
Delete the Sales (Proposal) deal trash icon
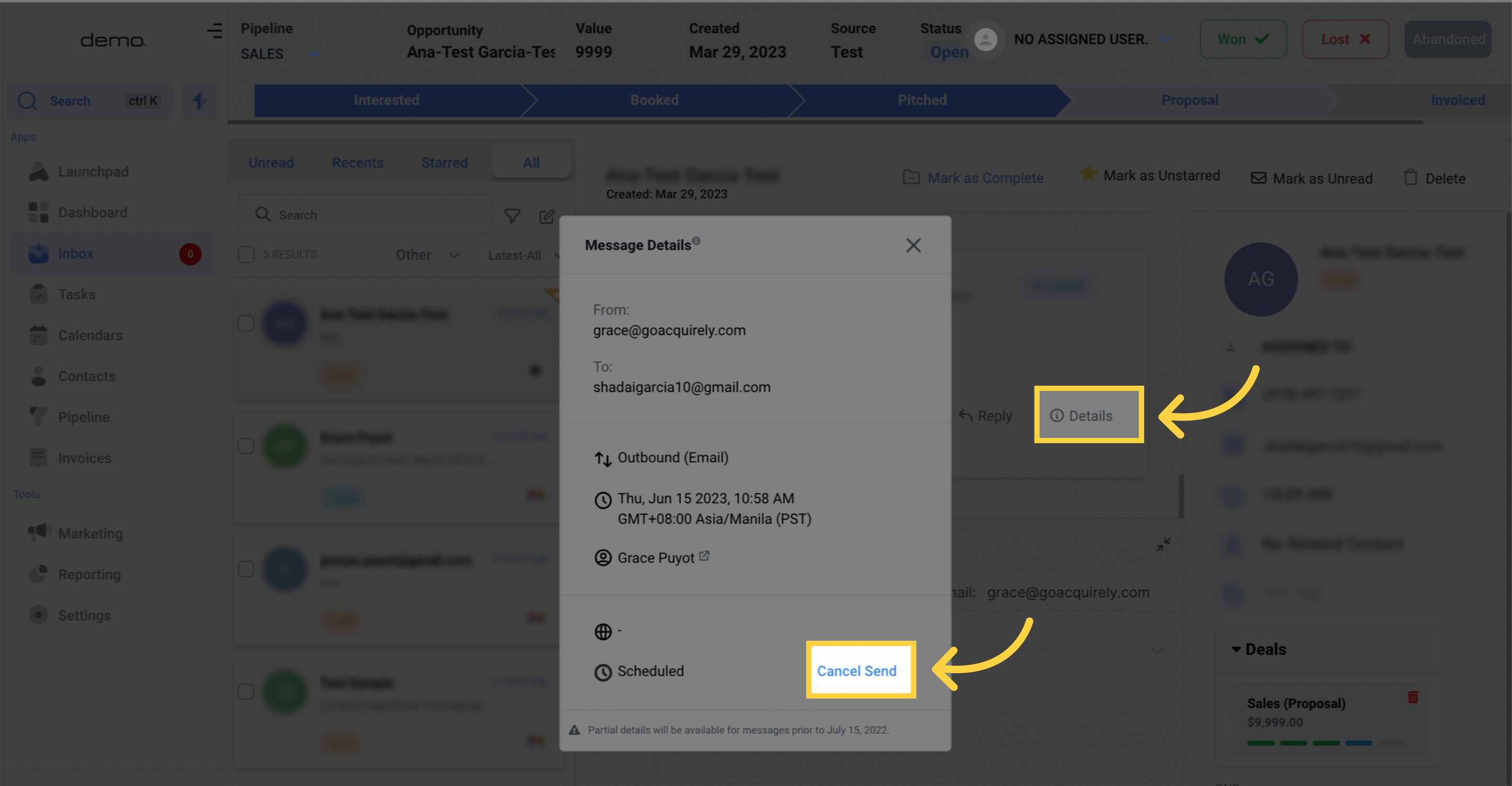(x=1413, y=697)
